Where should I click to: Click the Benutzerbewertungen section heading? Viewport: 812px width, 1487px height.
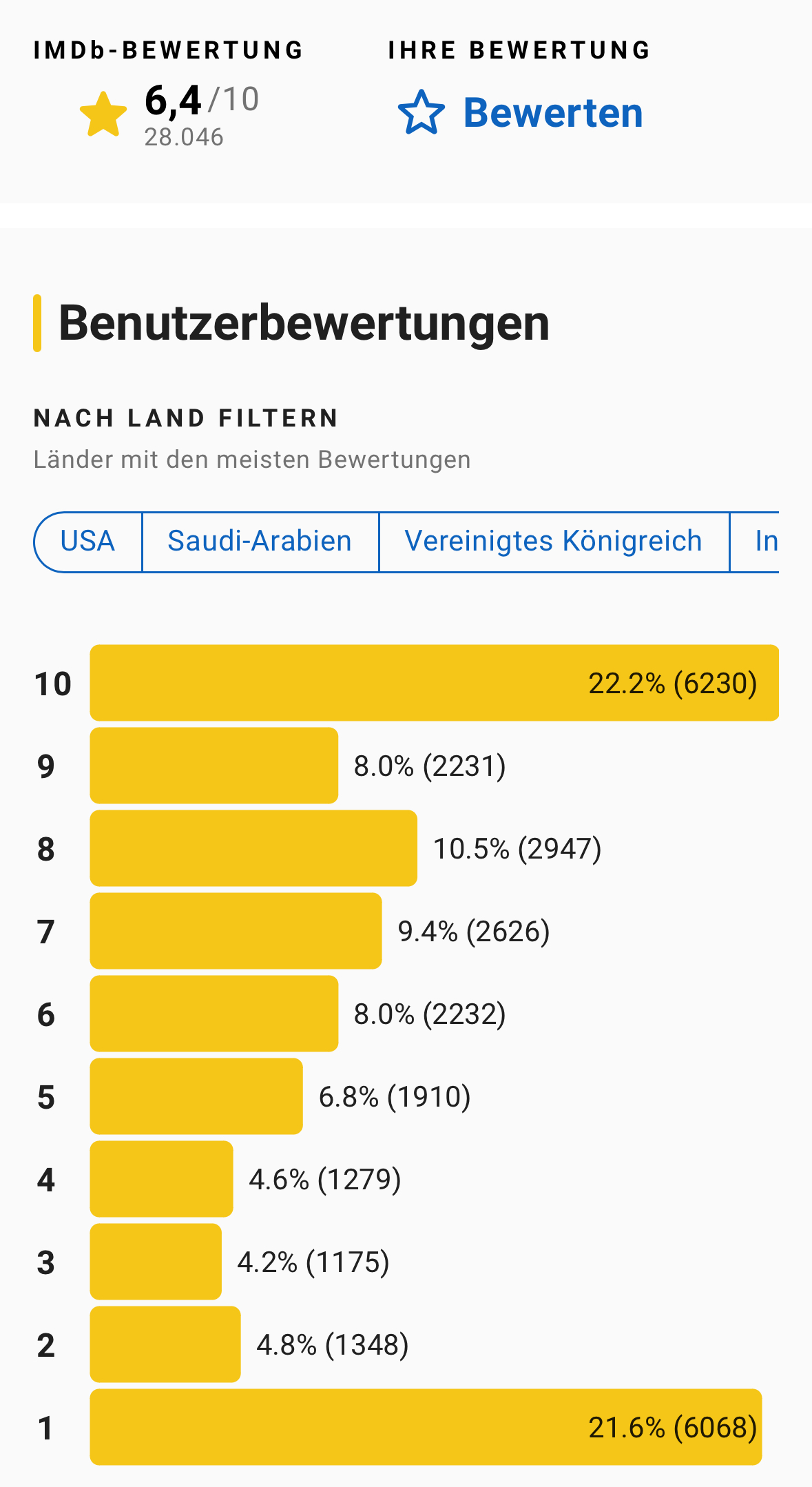tap(304, 323)
